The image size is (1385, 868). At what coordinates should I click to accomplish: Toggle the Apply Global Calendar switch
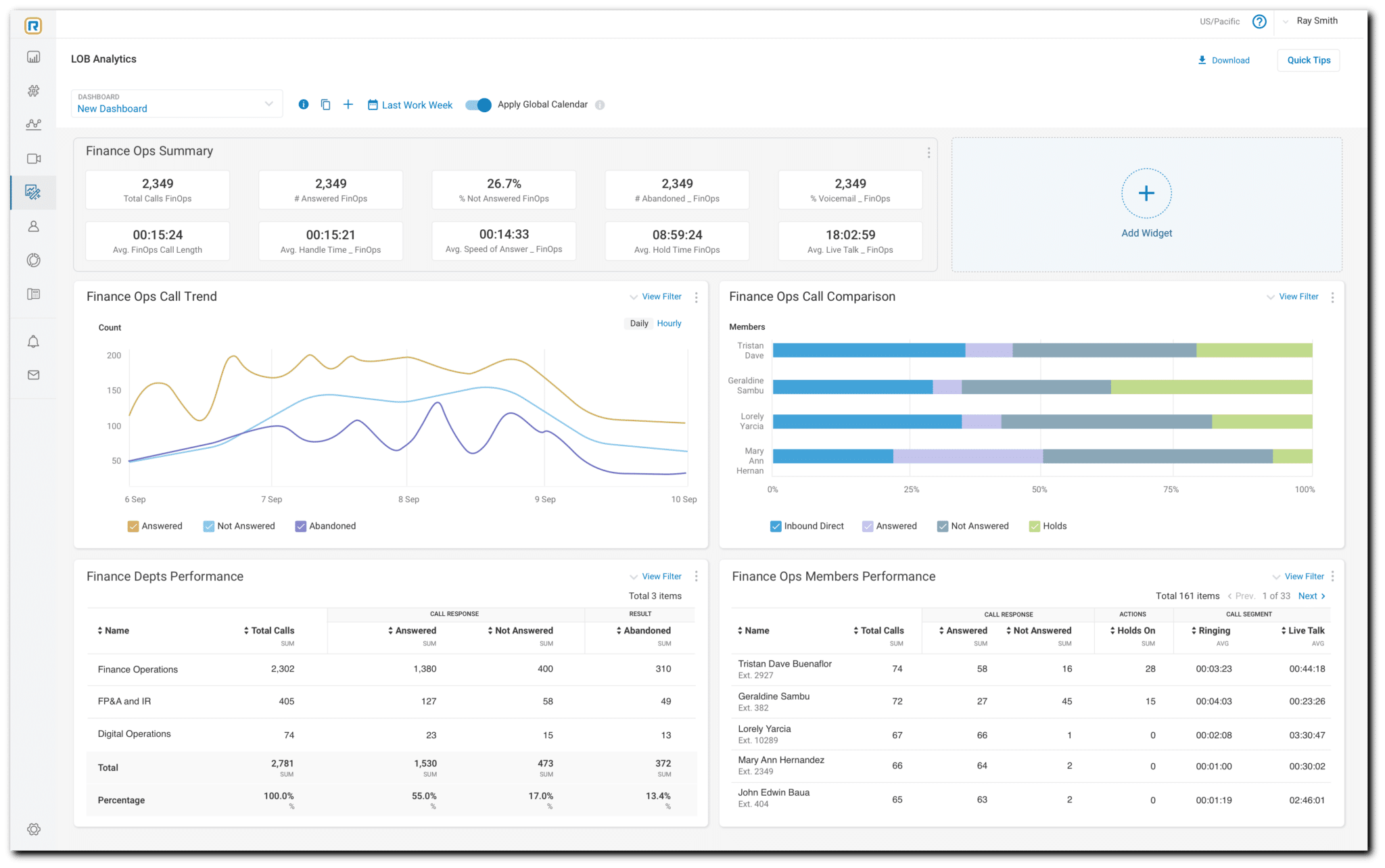[x=479, y=104]
